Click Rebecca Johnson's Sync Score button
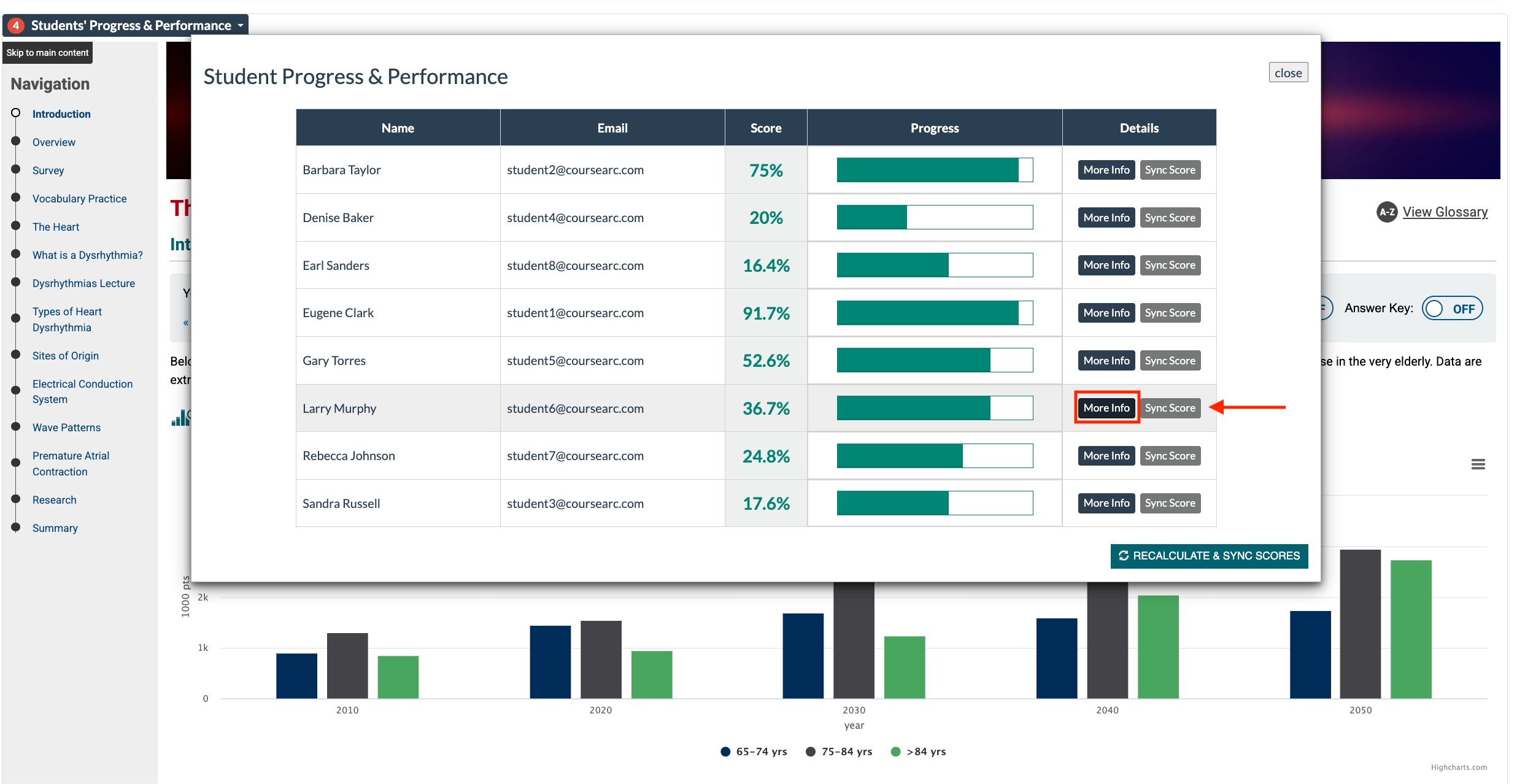Screen dimensions: 1517x784 pos(1170,456)
